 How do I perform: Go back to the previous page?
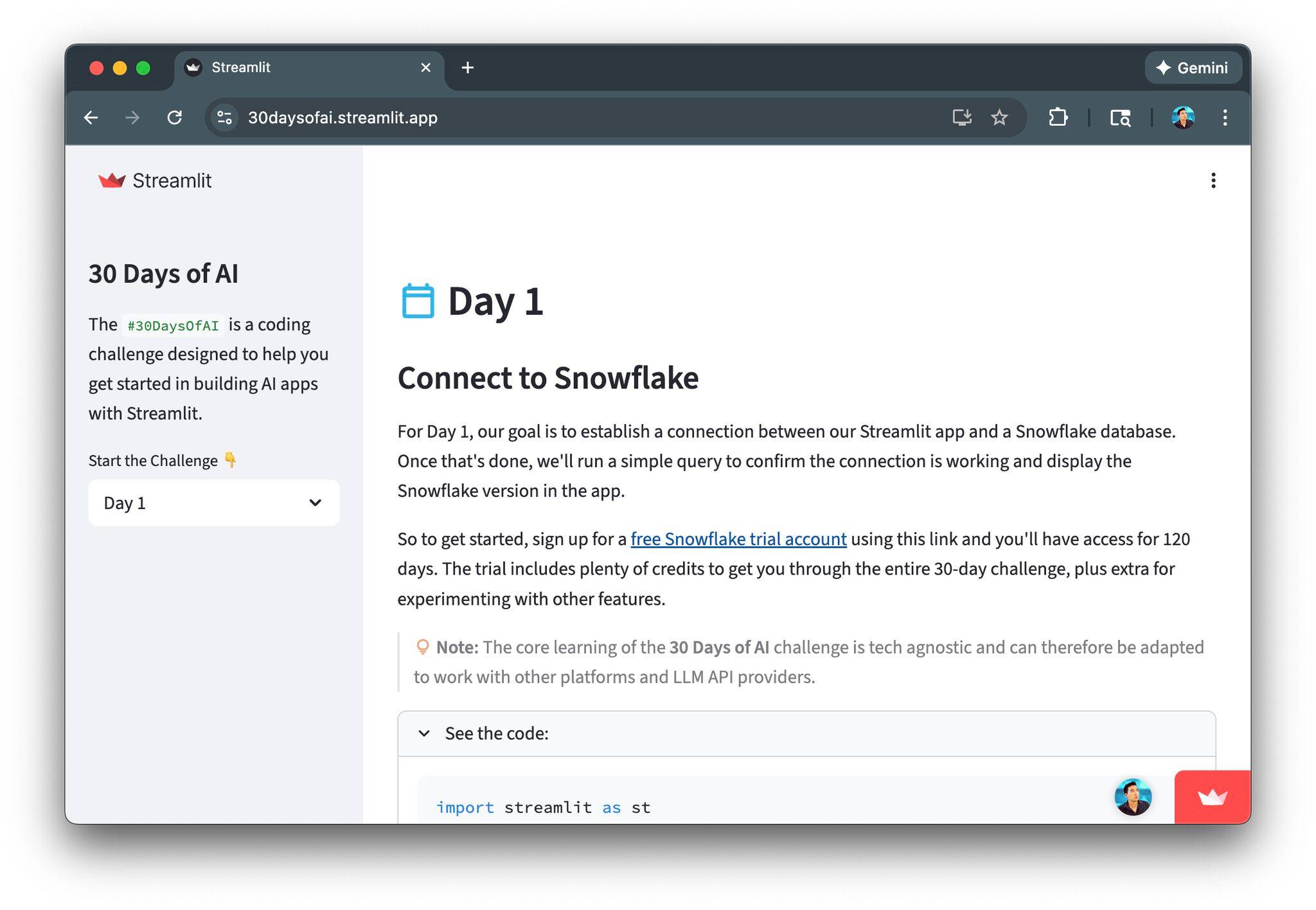91,118
